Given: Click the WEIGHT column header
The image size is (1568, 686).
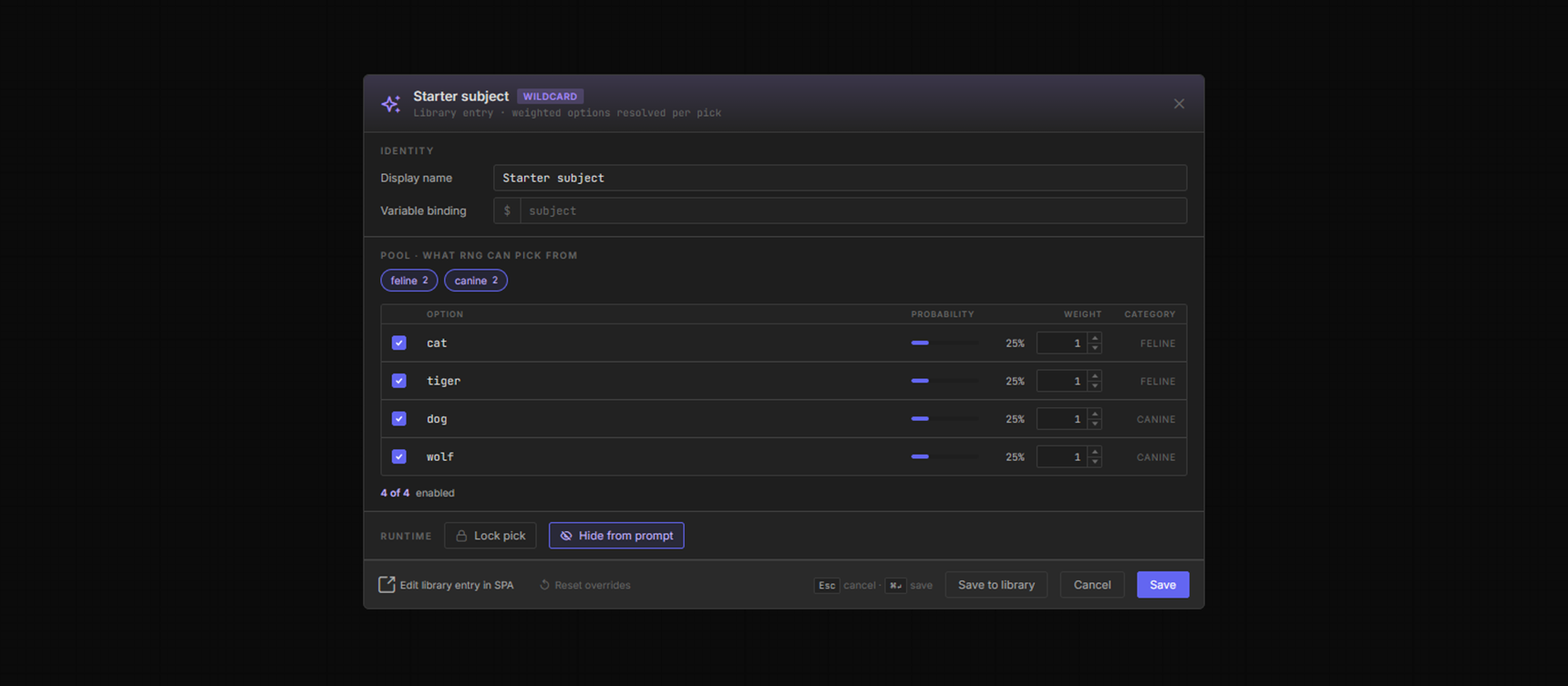Looking at the screenshot, I should click(1082, 314).
